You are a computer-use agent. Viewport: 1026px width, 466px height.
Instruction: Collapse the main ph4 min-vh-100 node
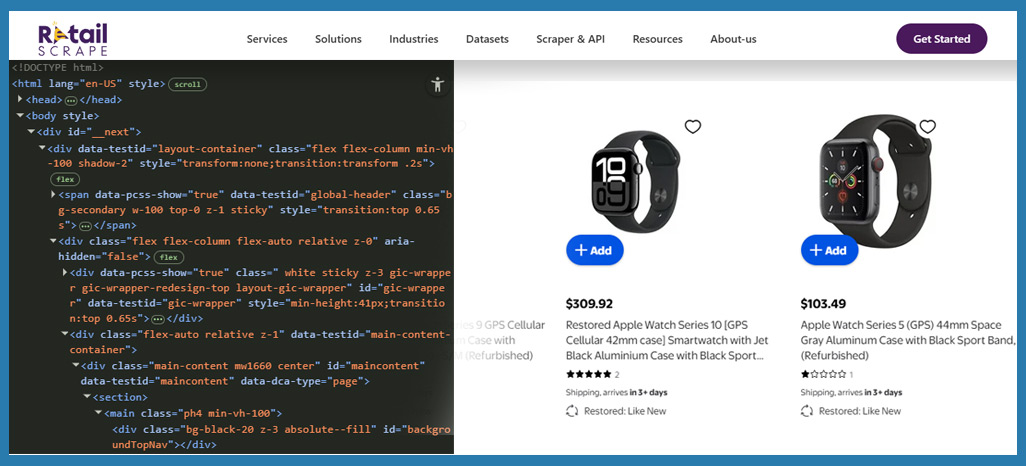pyautogui.click(x=98, y=413)
